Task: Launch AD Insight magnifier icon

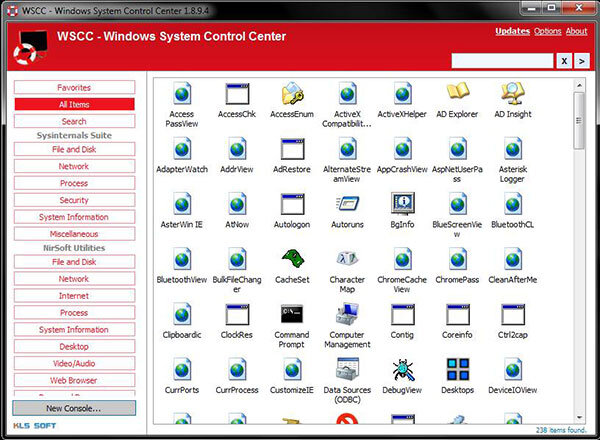Action: click(513, 93)
